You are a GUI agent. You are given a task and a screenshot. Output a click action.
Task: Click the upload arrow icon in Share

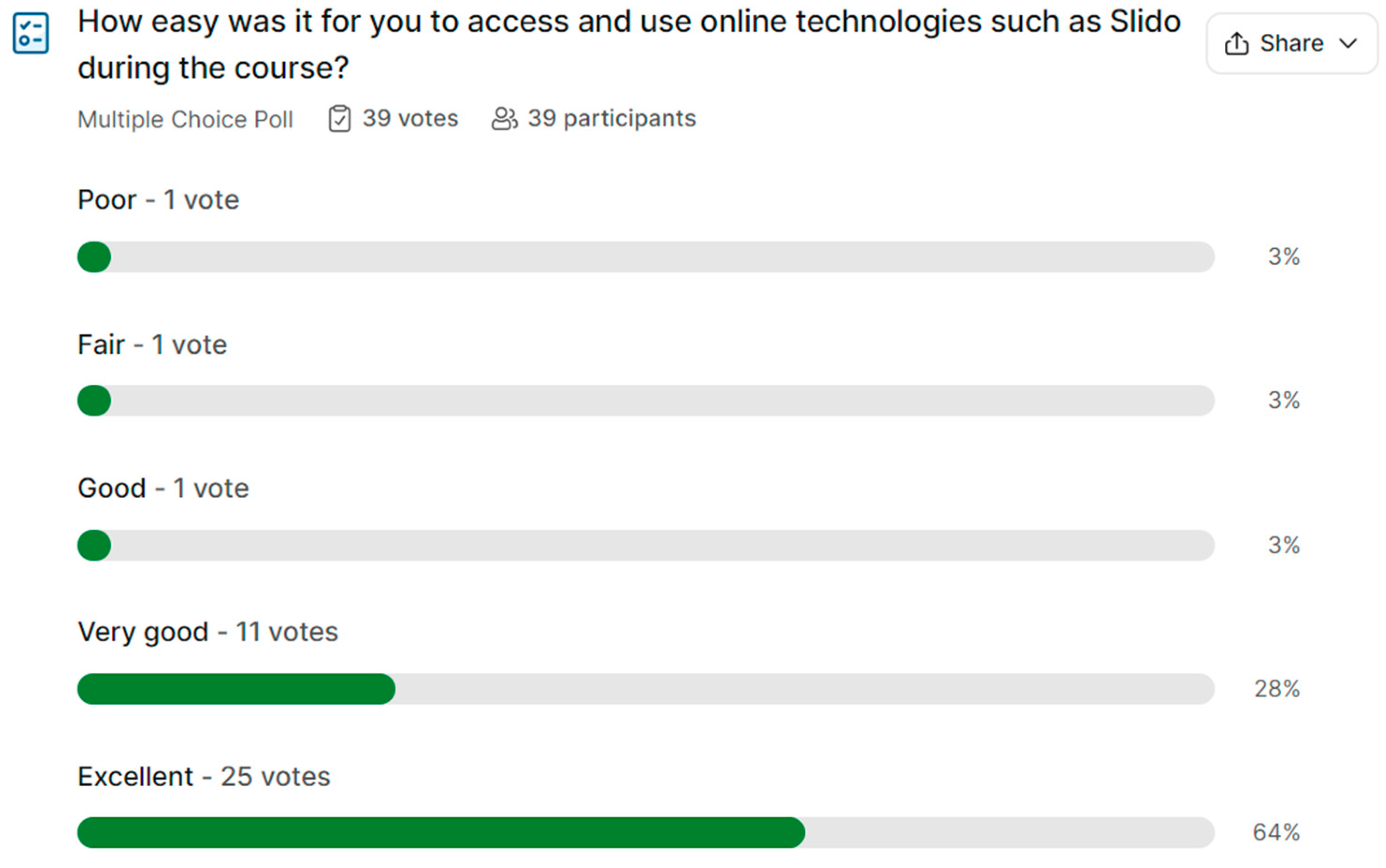(x=1236, y=43)
